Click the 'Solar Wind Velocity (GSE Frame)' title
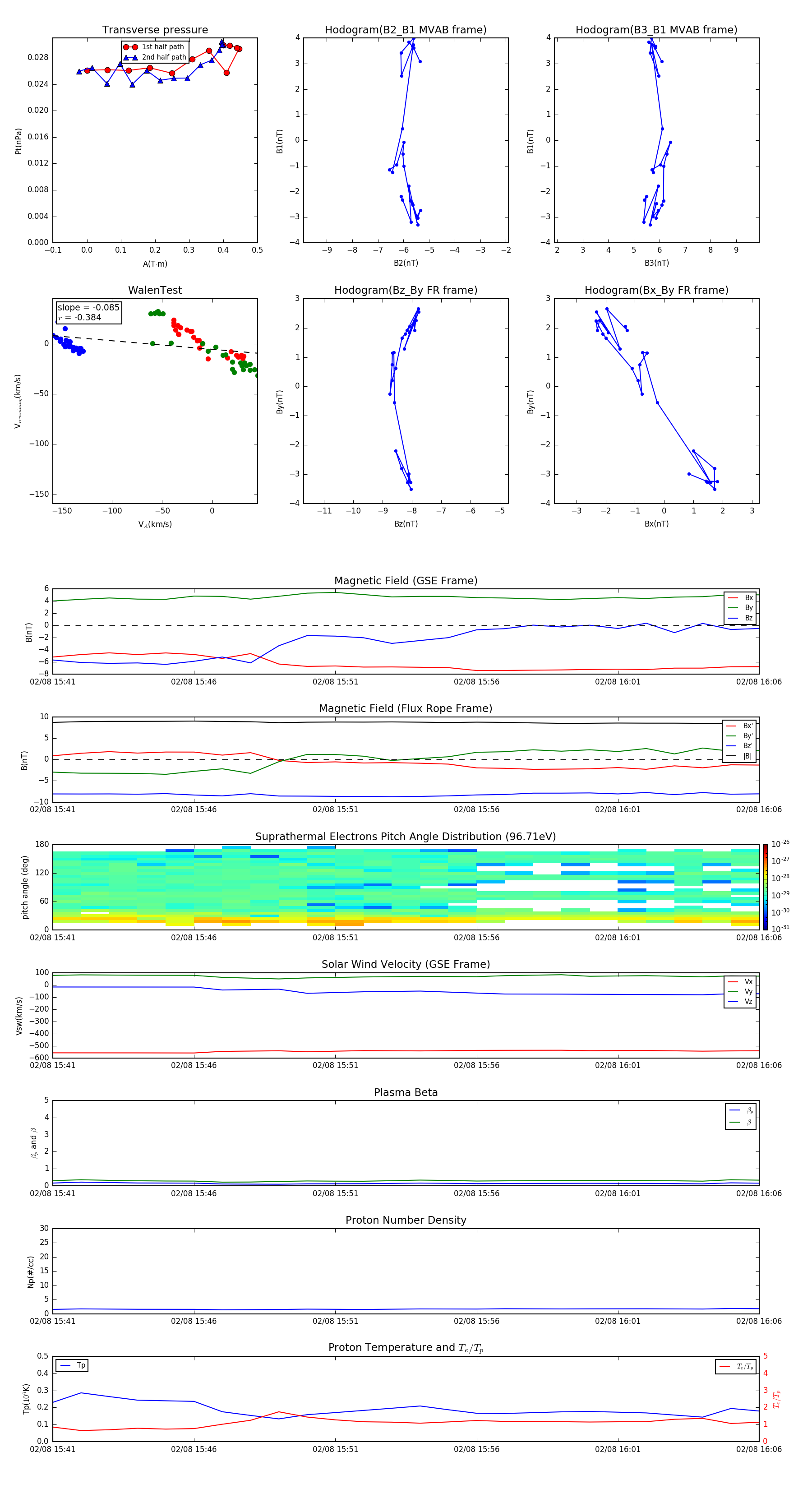This screenshot has width=812, height=1489. tap(406, 964)
